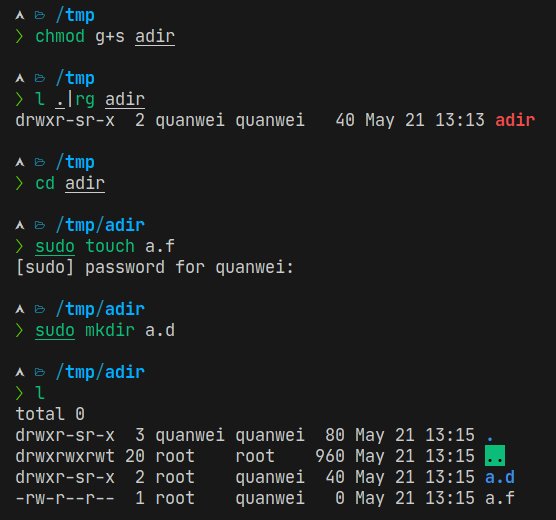Click the 'chmod' command word

pos(60,37)
